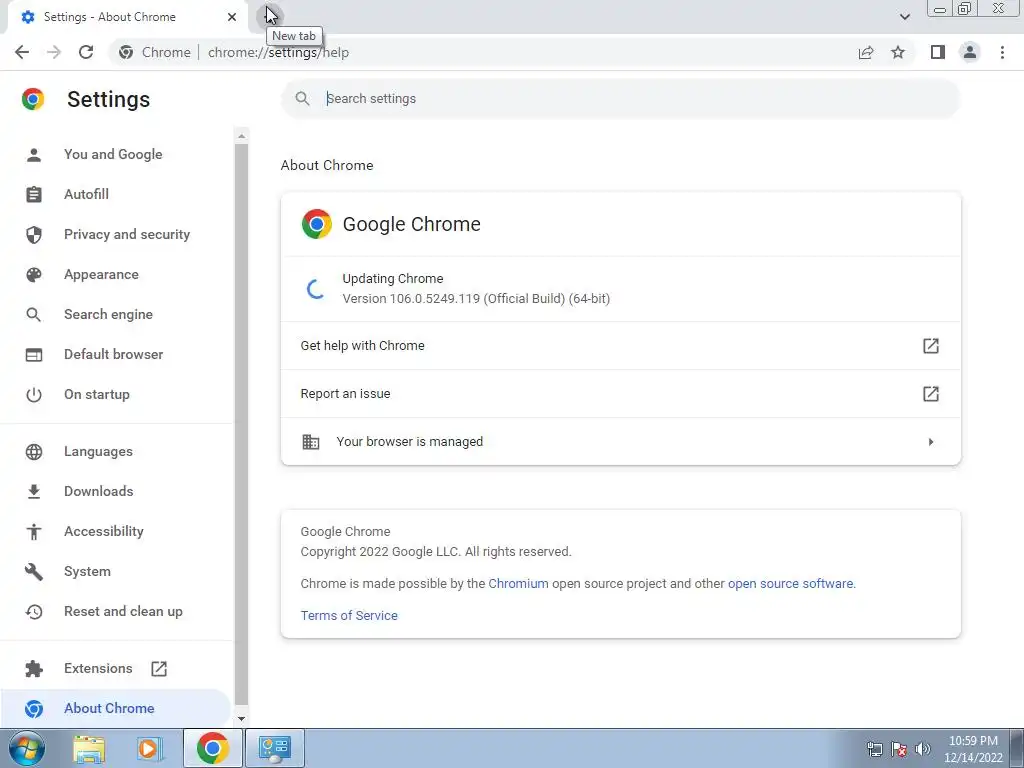Click Report an issue row
This screenshot has width=1024, height=768.
tap(620, 394)
